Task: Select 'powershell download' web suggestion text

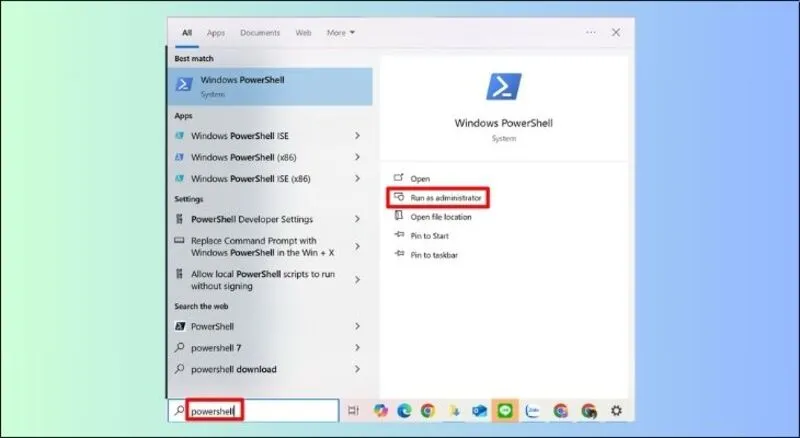Action: (234, 369)
